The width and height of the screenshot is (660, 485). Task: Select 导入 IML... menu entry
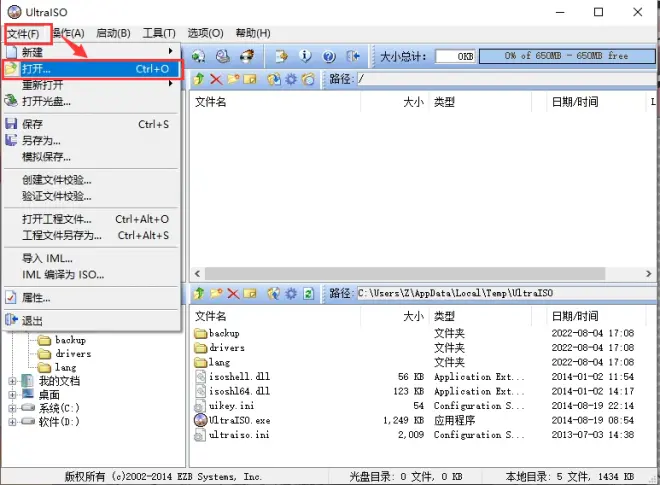pos(92,258)
